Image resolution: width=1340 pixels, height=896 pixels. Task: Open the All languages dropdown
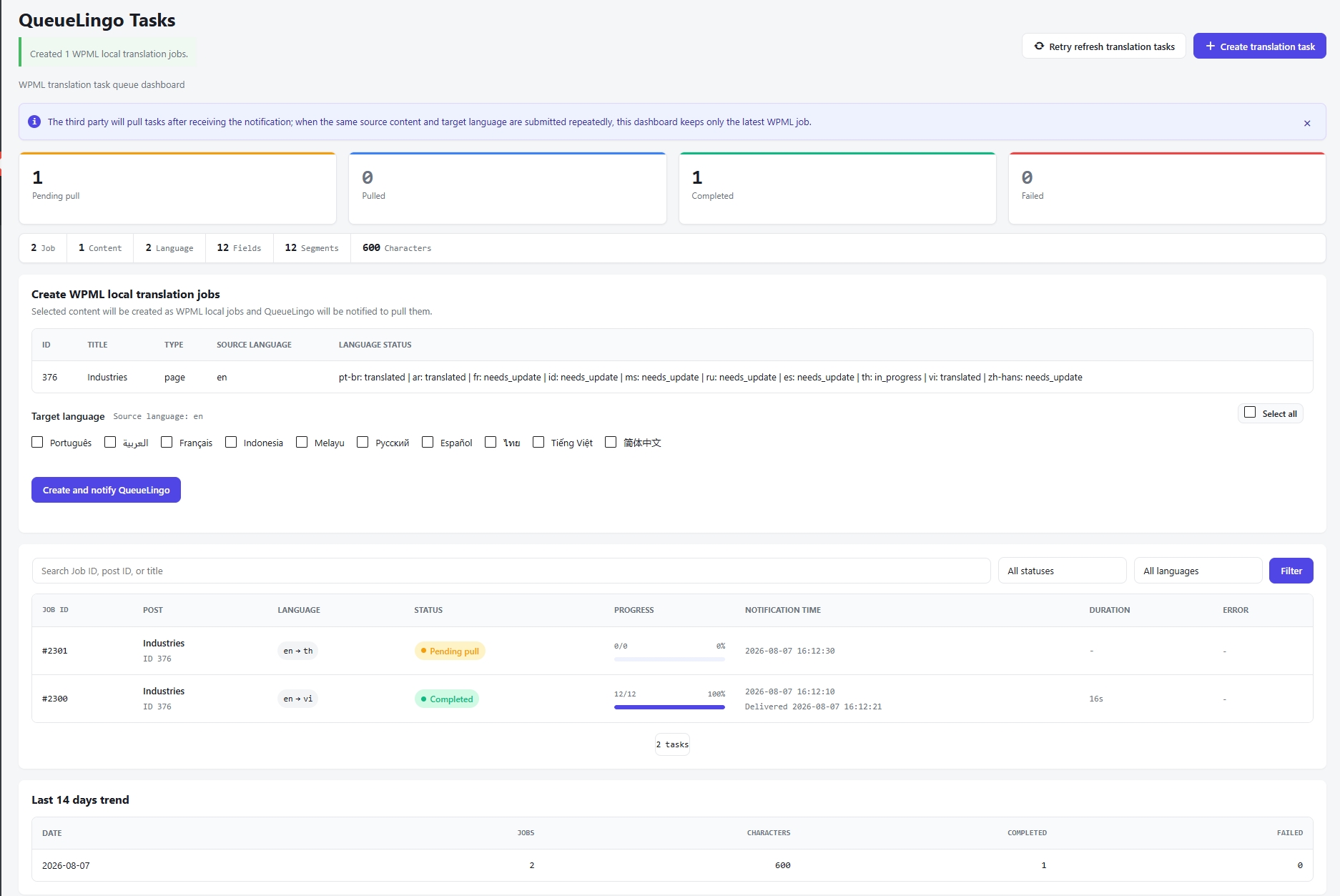point(1198,571)
